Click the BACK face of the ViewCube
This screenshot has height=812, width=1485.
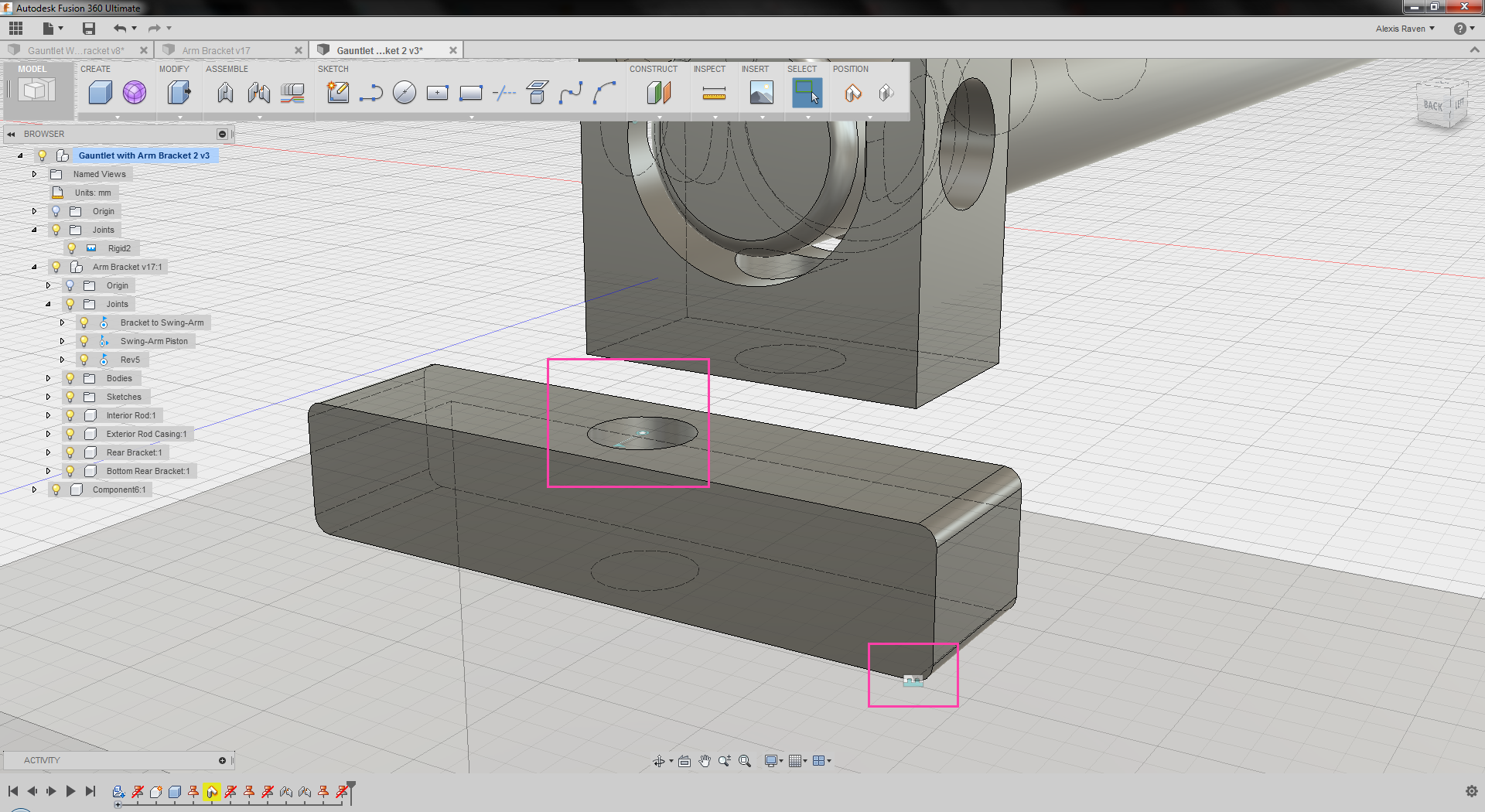coord(1432,106)
